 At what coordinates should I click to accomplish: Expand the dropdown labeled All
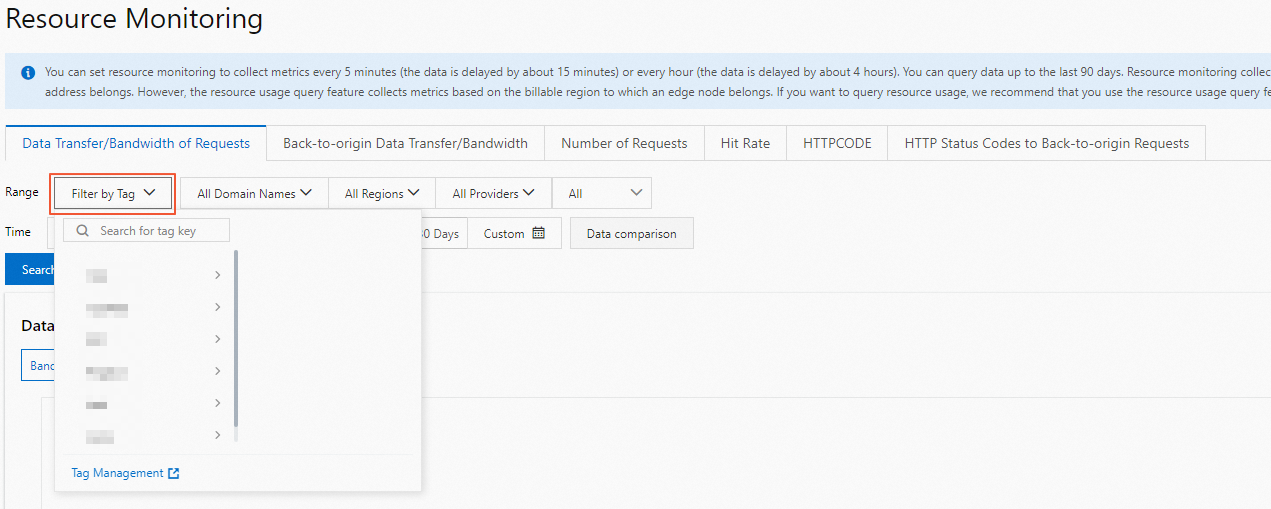point(602,193)
